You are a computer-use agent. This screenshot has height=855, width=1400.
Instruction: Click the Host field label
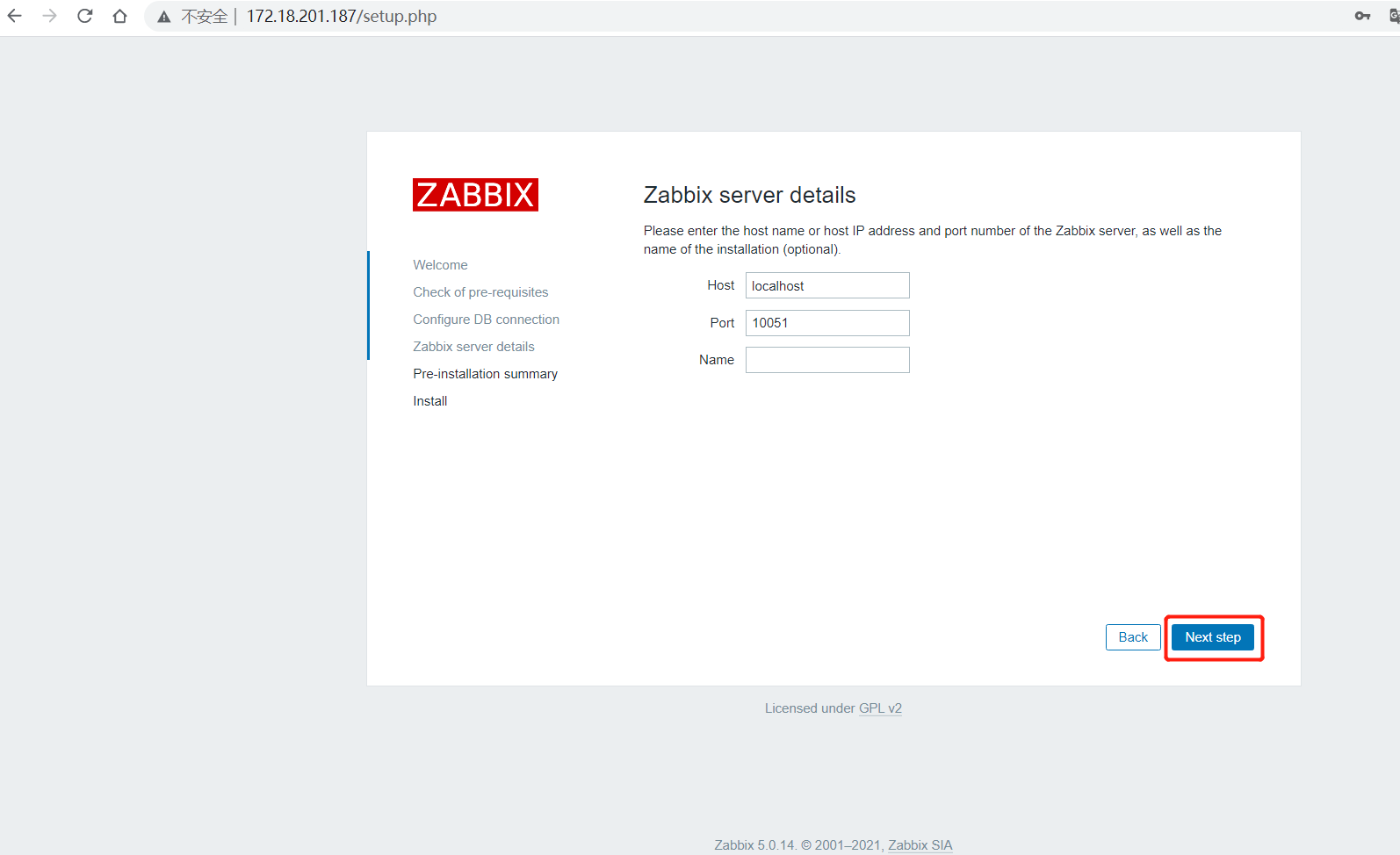pyautogui.click(x=720, y=285)
